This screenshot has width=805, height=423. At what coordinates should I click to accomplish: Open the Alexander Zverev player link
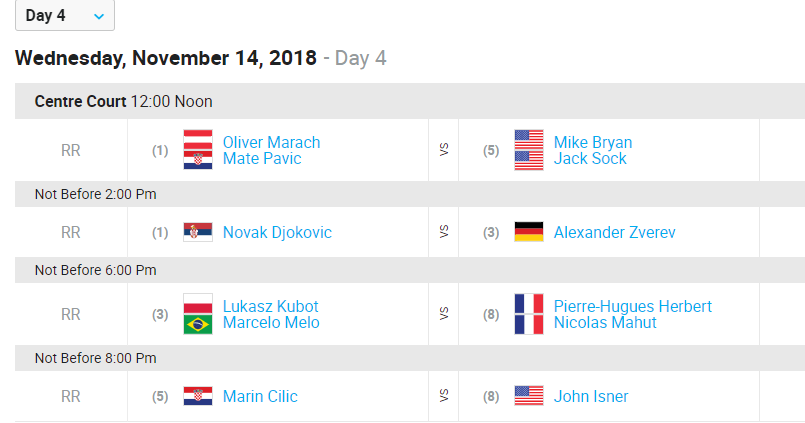pyautogui.click(x=615, y=233)
